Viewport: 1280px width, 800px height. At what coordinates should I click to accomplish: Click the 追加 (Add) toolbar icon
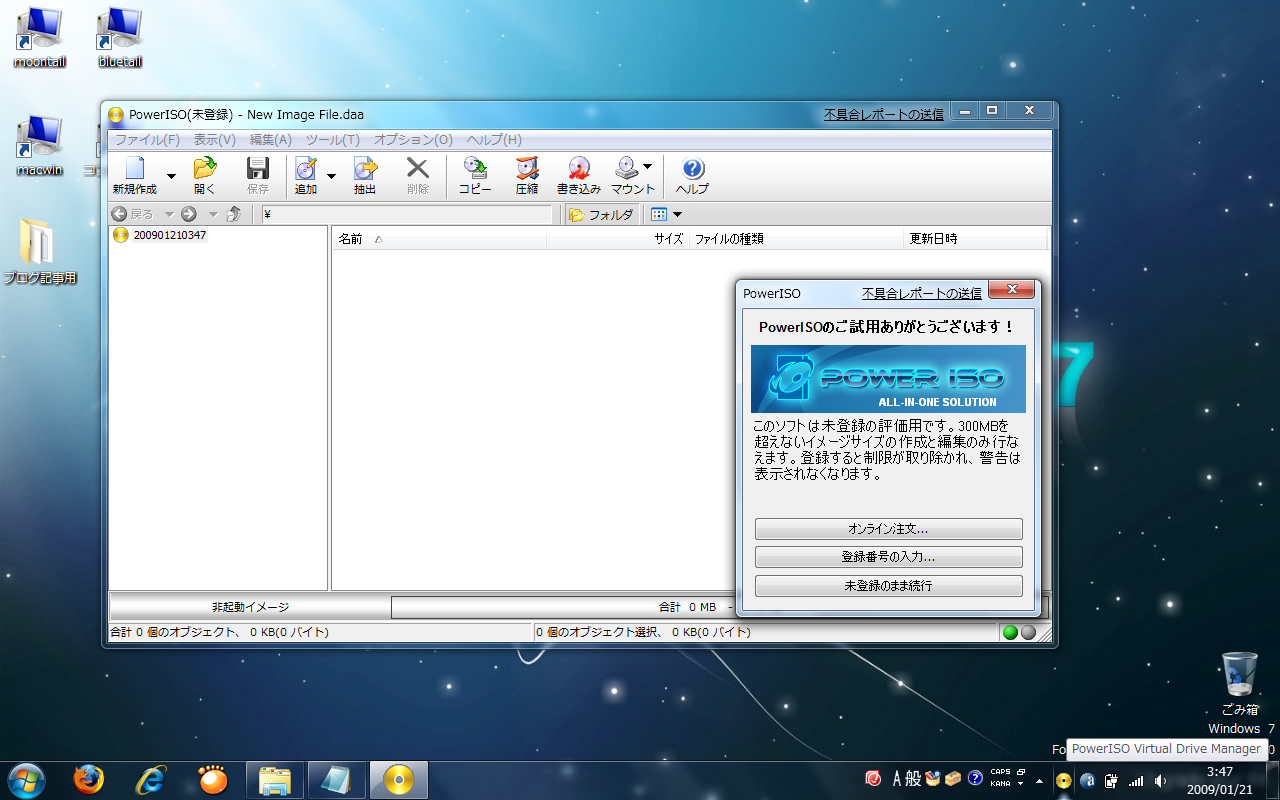click(x=306, y=169)
